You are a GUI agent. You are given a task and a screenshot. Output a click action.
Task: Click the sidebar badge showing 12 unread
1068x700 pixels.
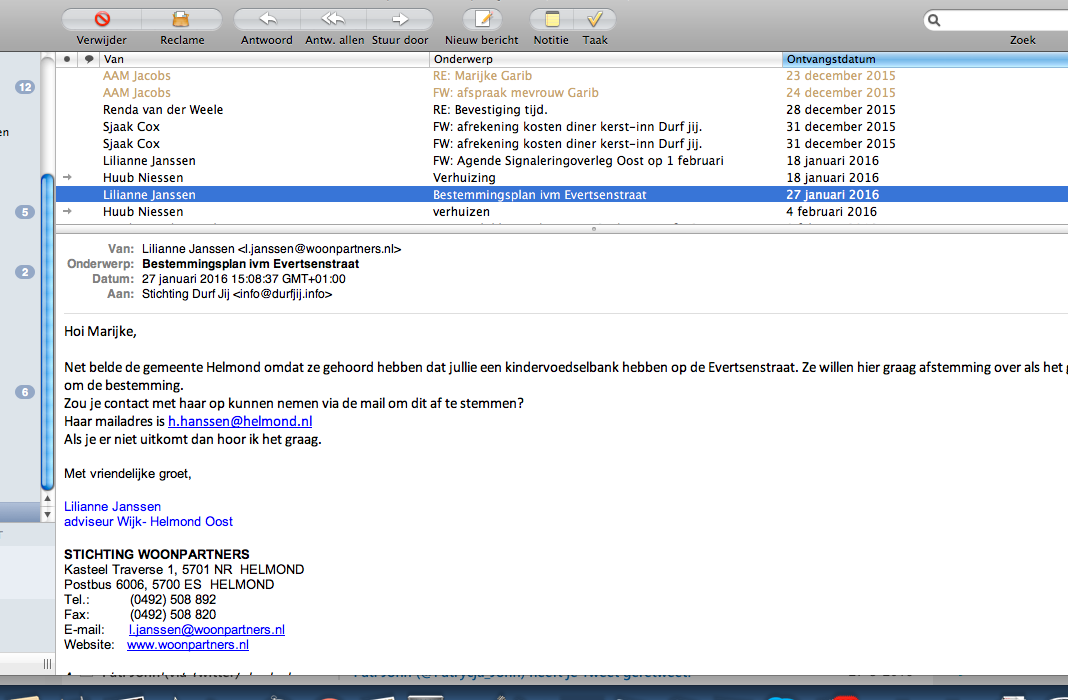point(25,87)
